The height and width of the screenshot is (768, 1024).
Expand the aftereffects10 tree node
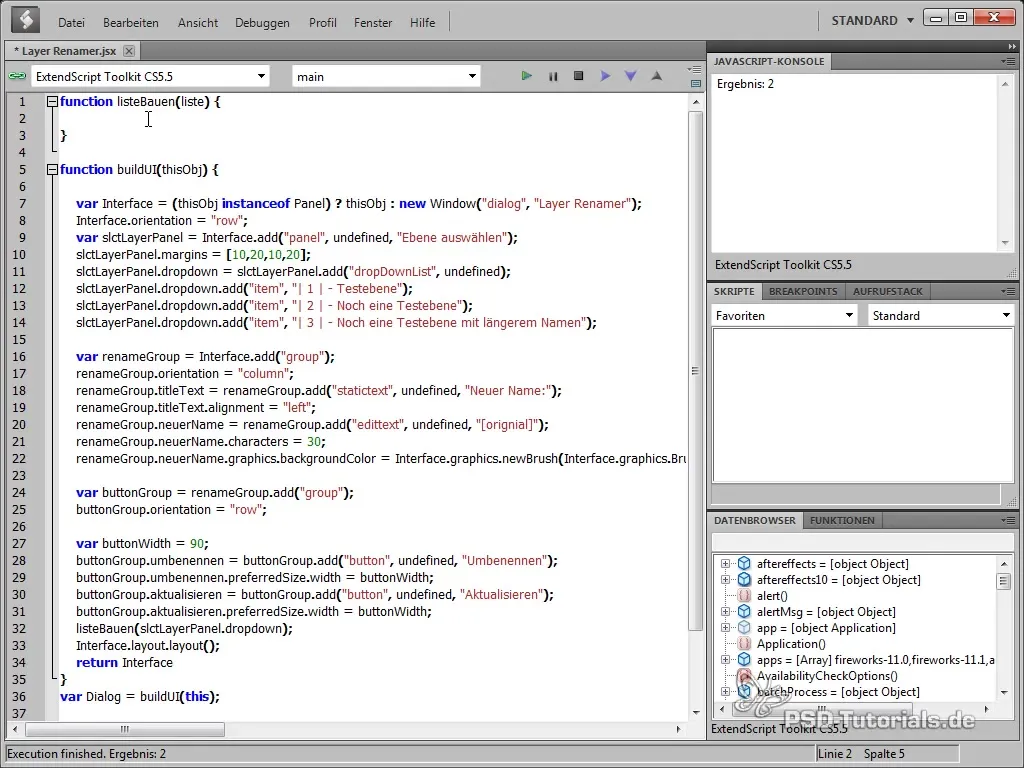[725, 579]
